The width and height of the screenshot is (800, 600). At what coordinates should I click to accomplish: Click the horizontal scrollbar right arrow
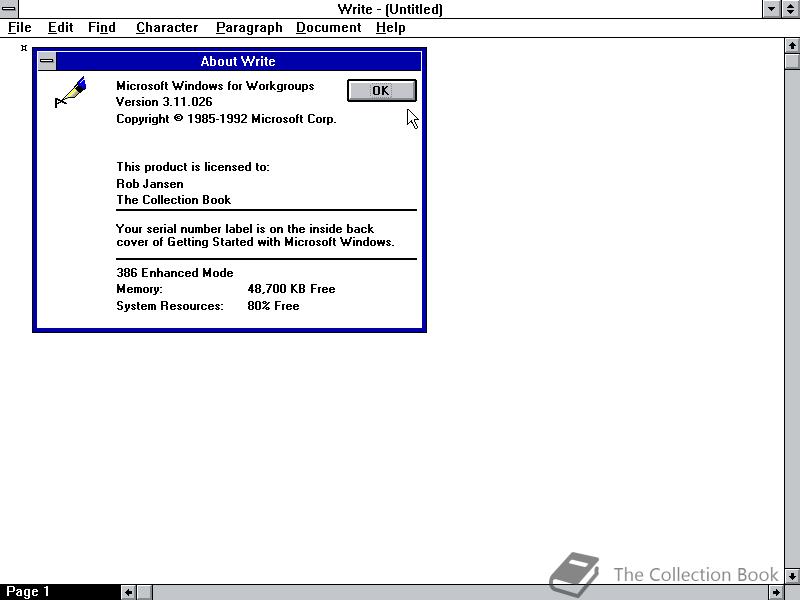(x=776, y=592)
